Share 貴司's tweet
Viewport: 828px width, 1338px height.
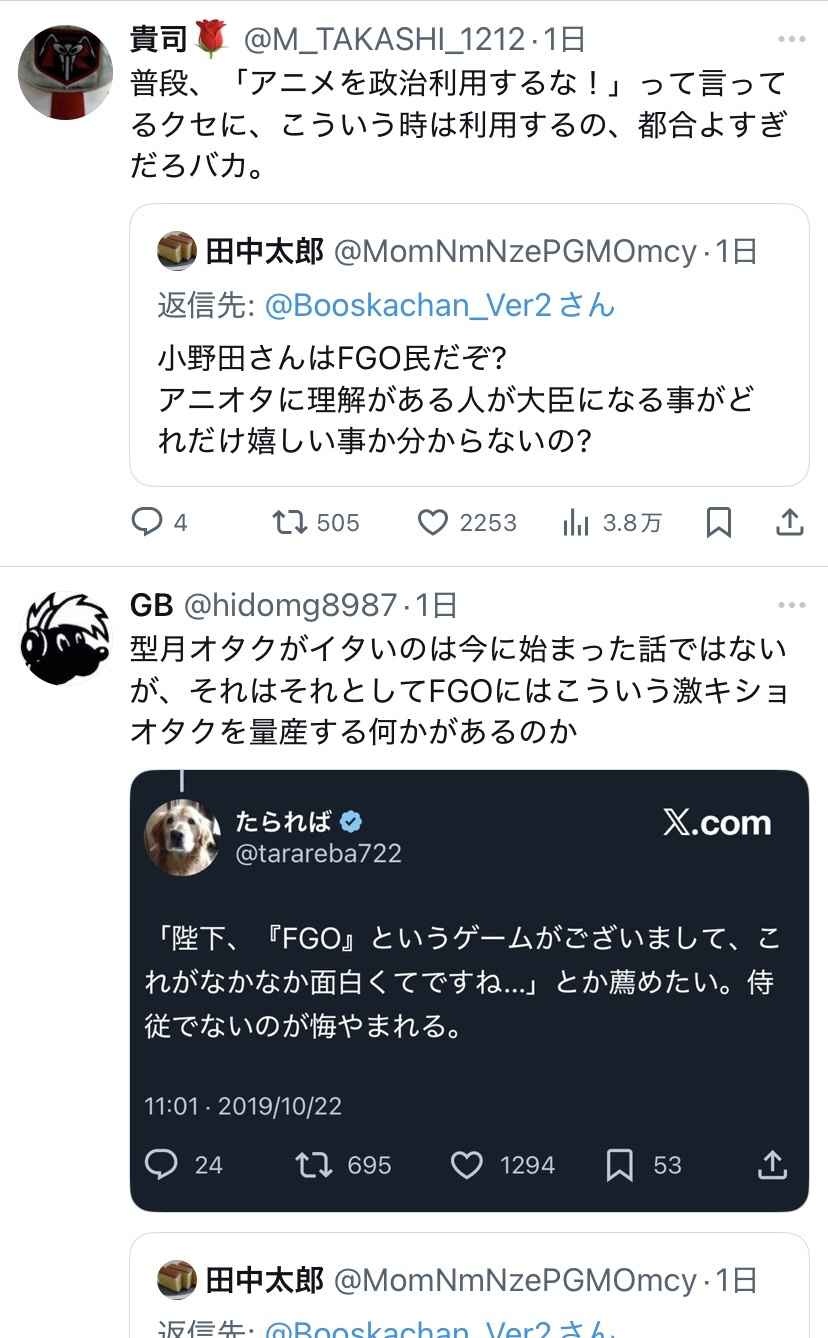[789, 522]
